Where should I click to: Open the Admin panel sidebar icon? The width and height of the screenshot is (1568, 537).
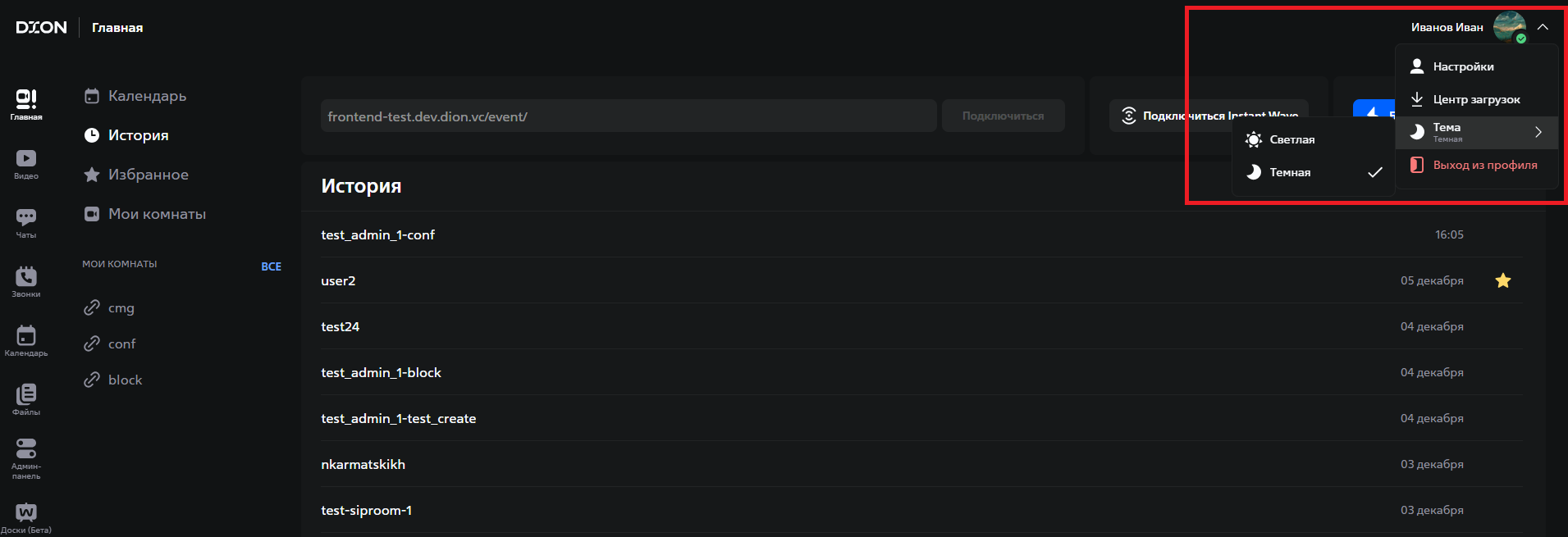tap(26, 457)
